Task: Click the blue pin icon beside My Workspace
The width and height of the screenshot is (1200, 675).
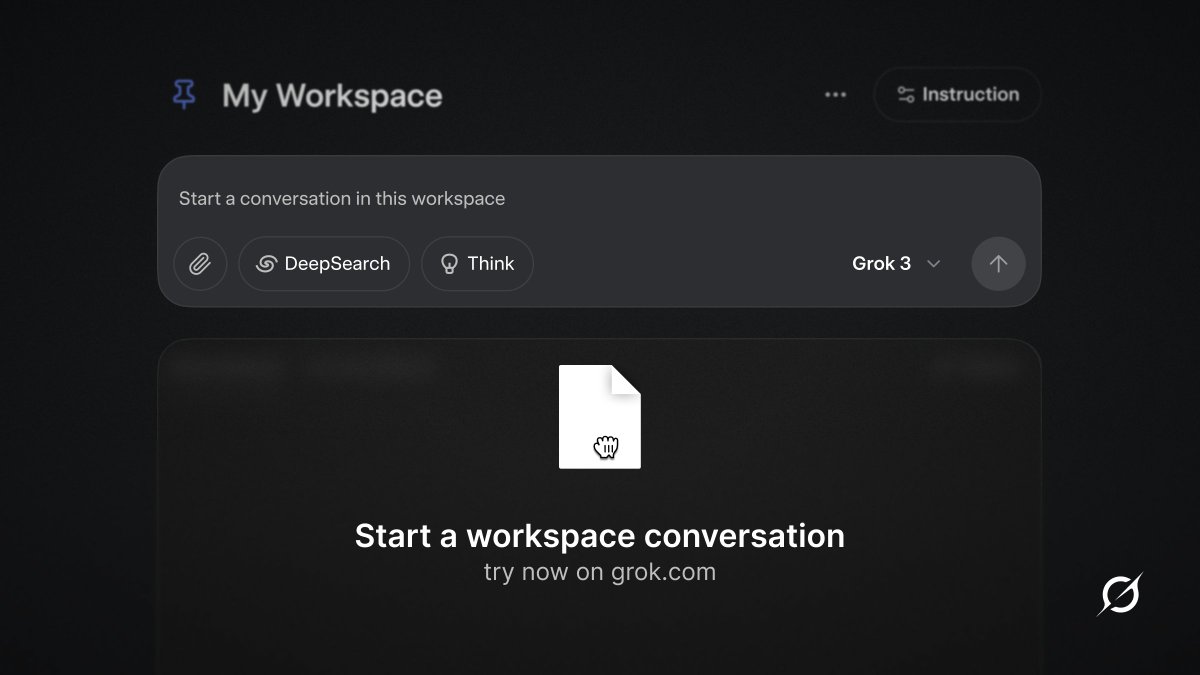Action: click(184, 95)
